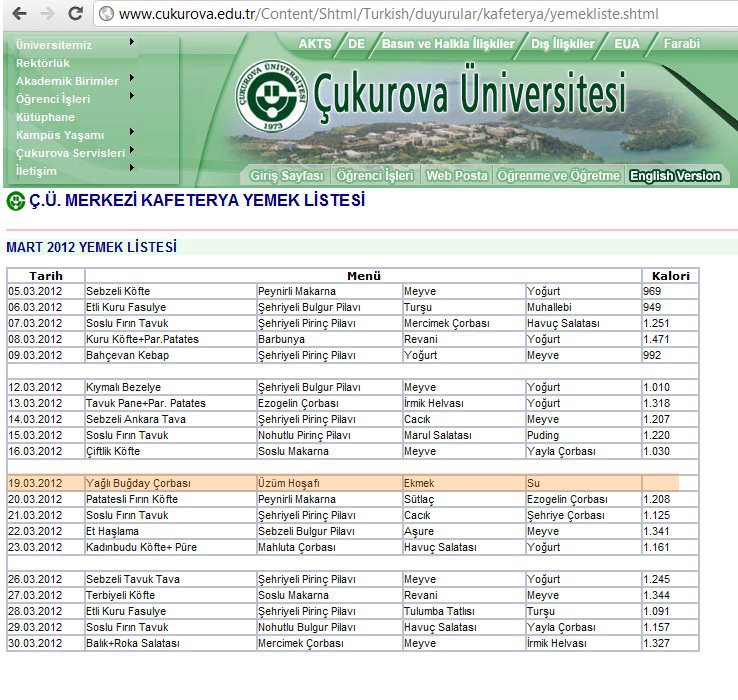Screen dimensions: 738x700
Task: Click the Çukurova University round logo
Action: tap(272, 96)
